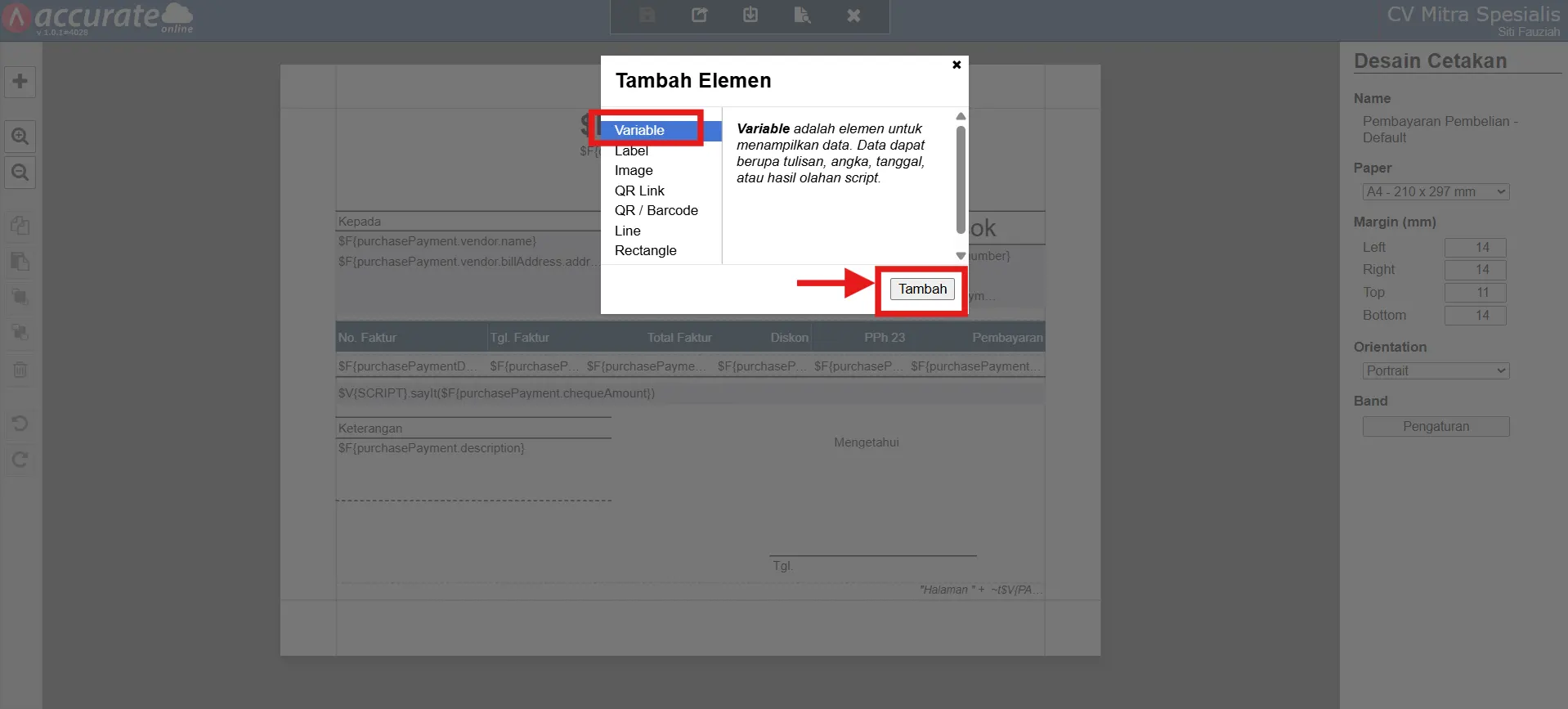Click the undo arrow icon

pyautogui.click(x=20, y=424)
